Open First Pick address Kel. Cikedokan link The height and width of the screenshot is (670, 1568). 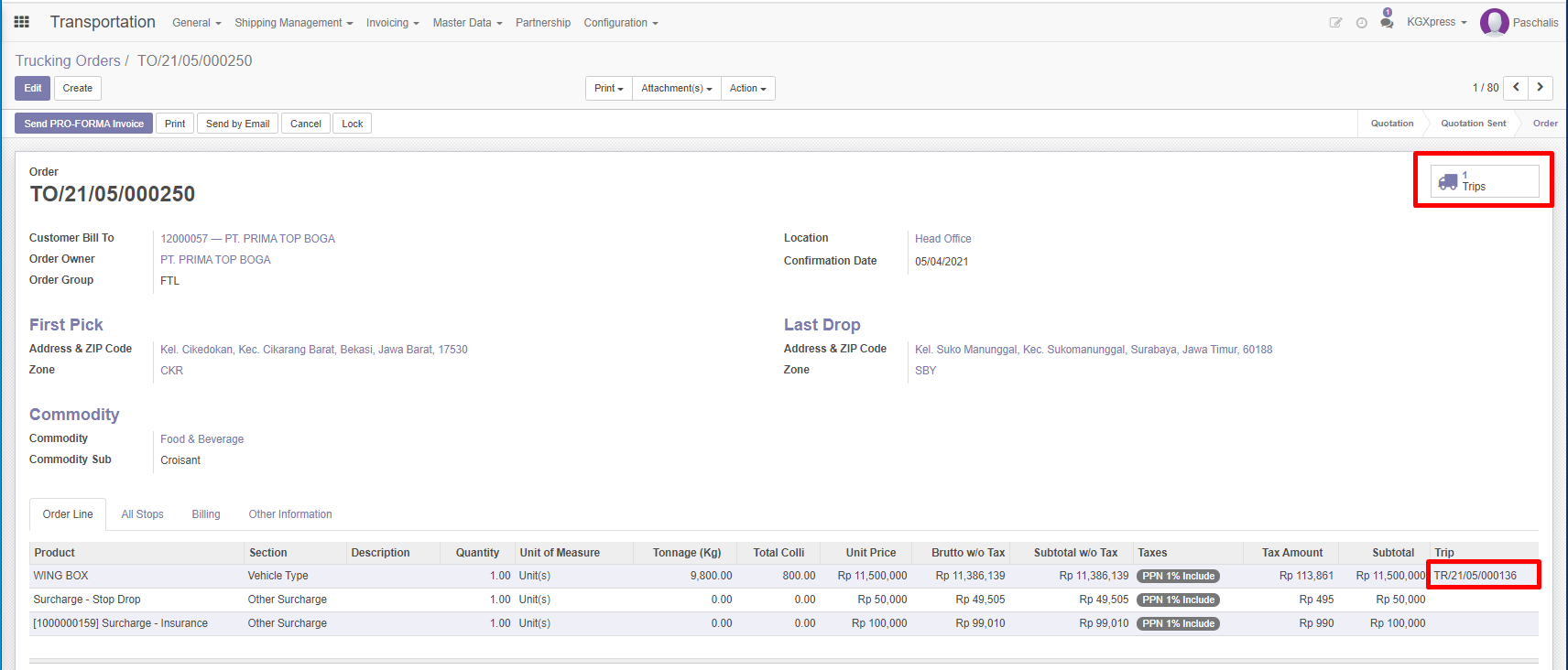[313, 350]
